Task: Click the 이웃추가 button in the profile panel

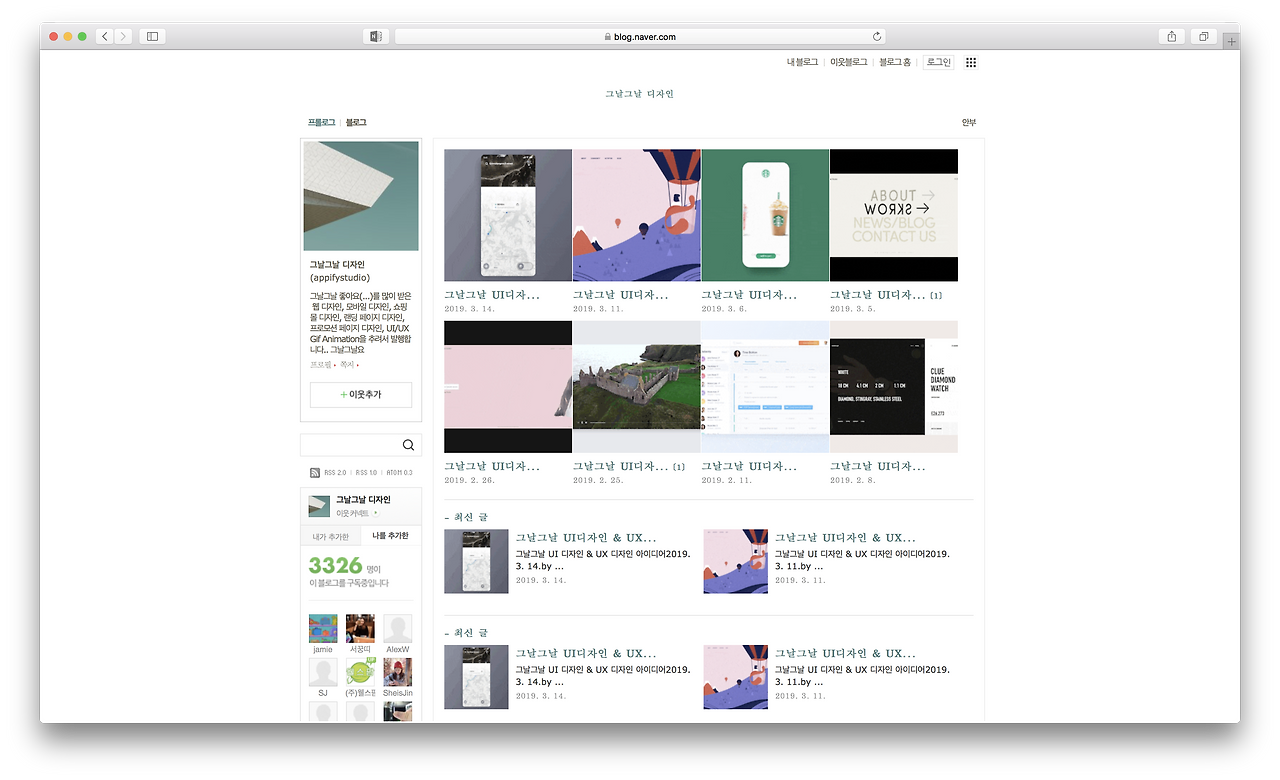Action: click(361, 394)
